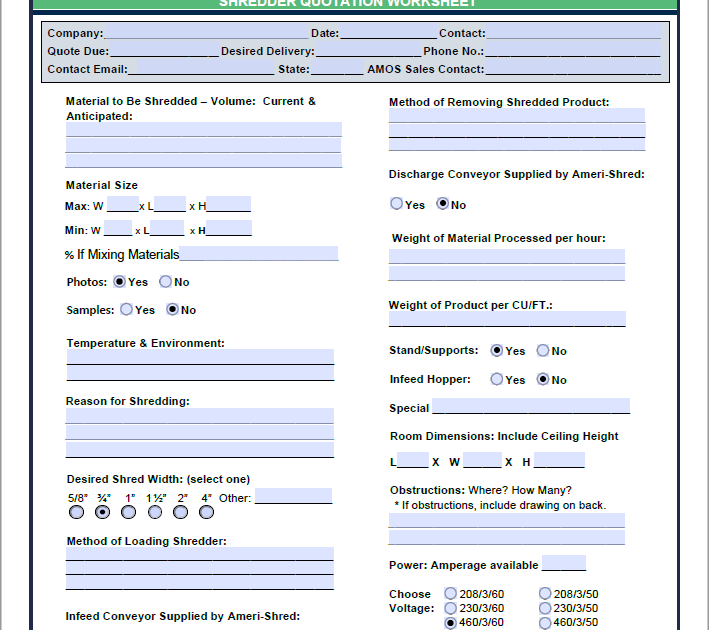The image size is (709, 630).
Task: Click the Phone No. field
Action: 572,49
